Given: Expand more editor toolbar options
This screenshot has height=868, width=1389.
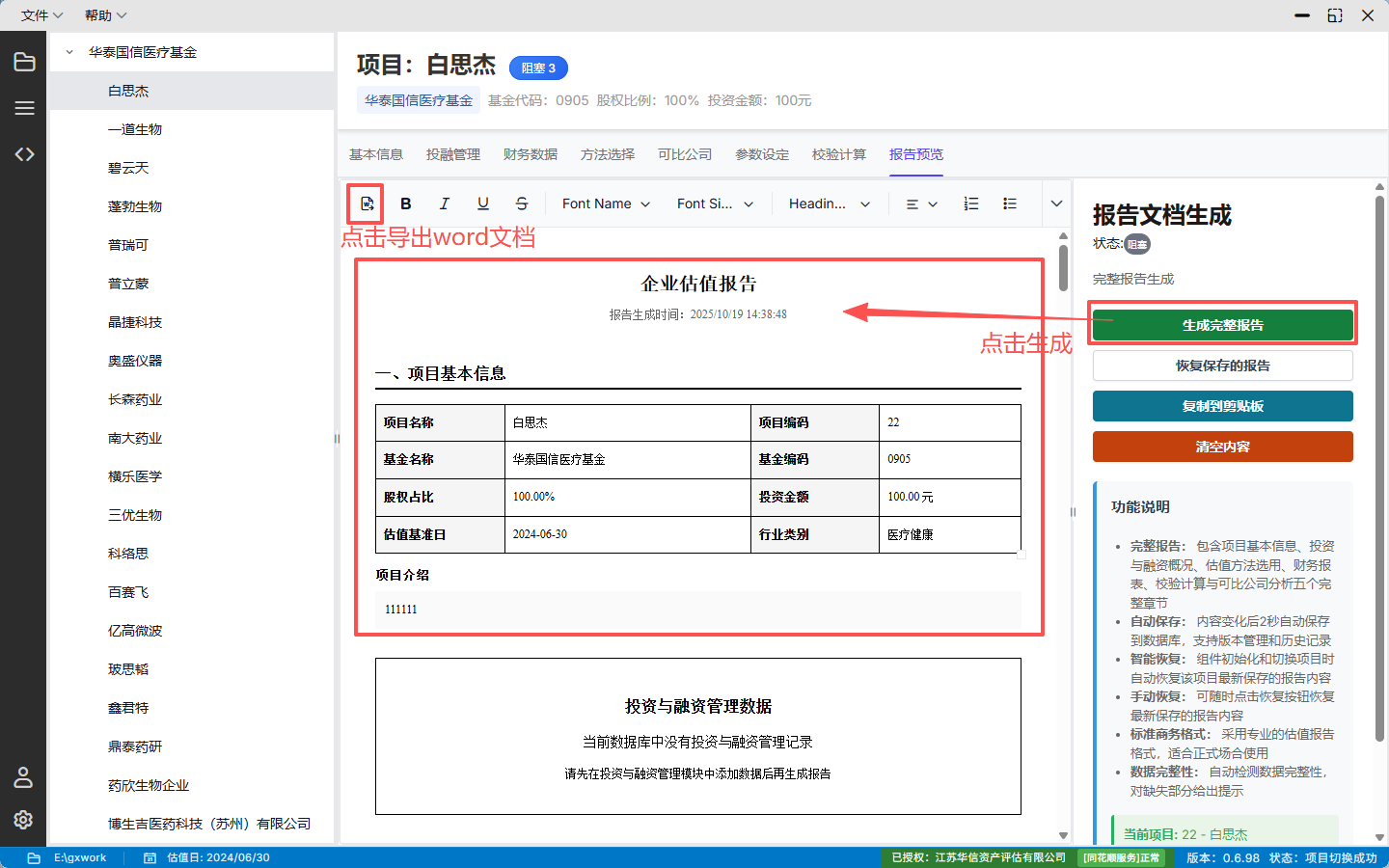Looking at the screenshot, I should tap(1056, 203).
